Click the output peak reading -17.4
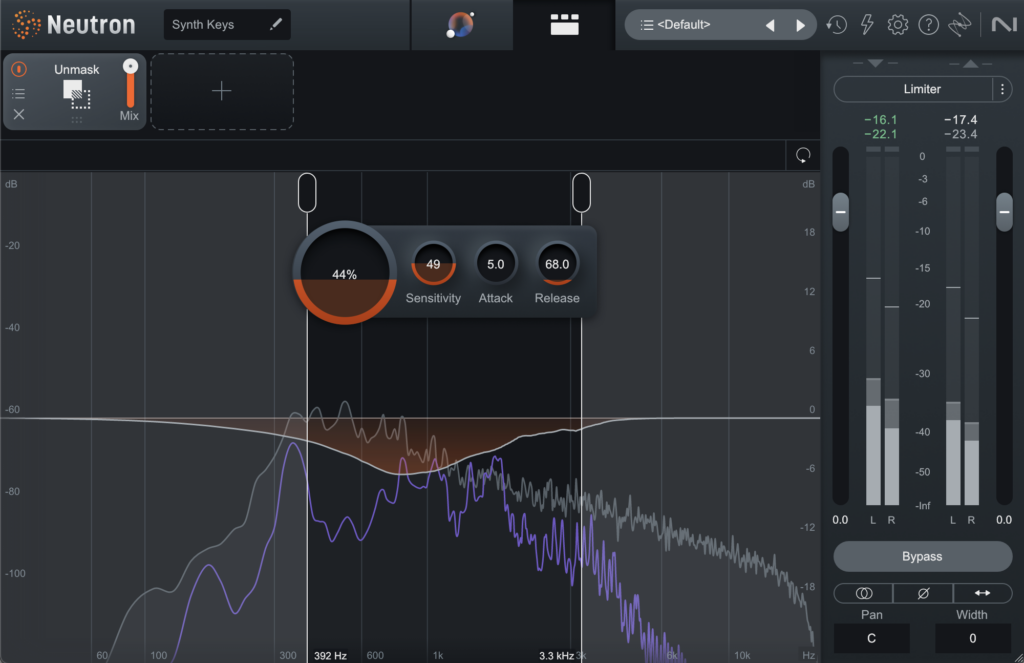This screenshot has width=1024, height=663. pyautogui.click(x=960, y=120)
